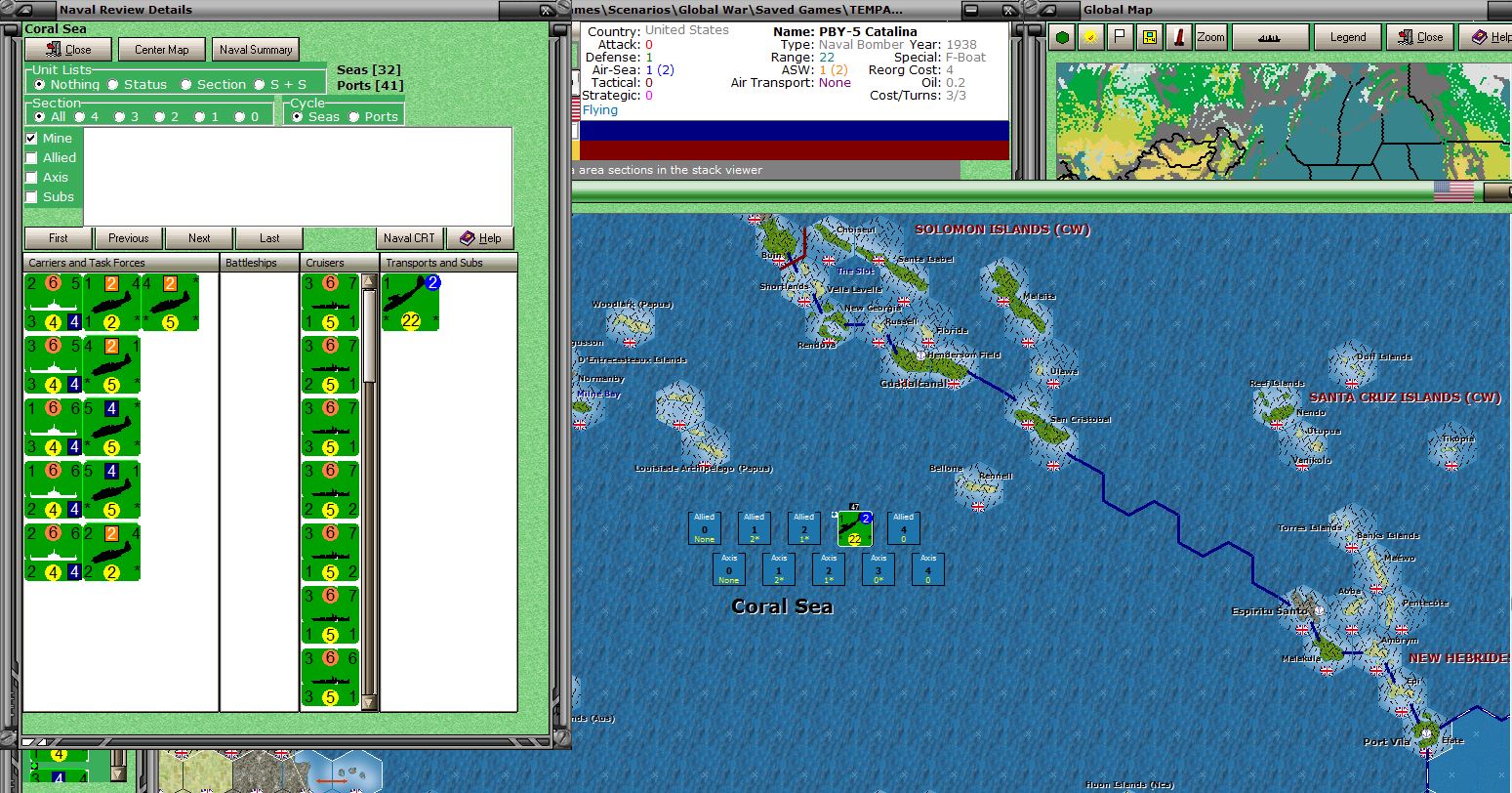Click the yellow sun icon in Global Map toolbar
The height and width of the screenshot is (793, 1512).
click(1091, 37)
